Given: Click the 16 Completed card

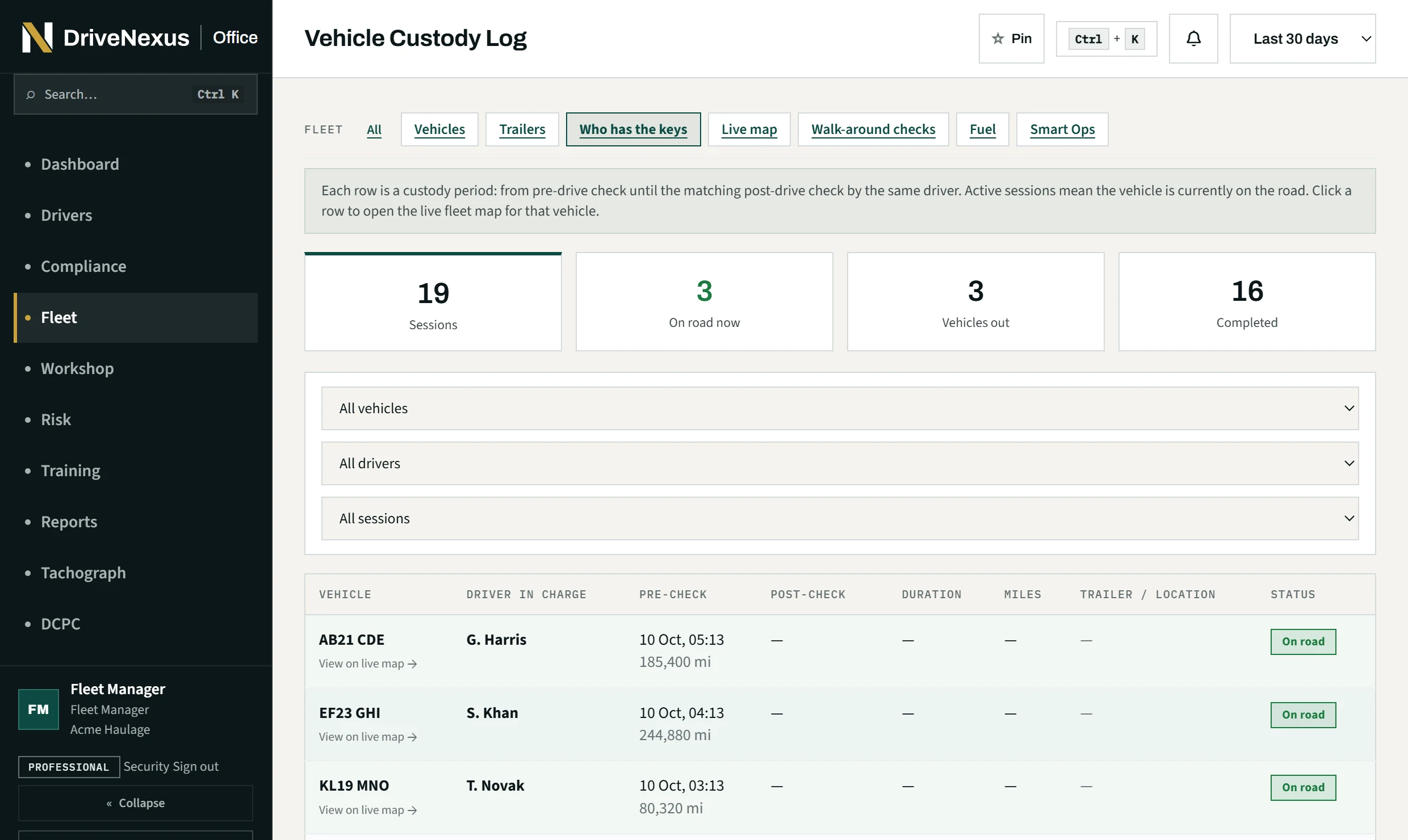Looking at the screenshot, I should point(1247,302).
